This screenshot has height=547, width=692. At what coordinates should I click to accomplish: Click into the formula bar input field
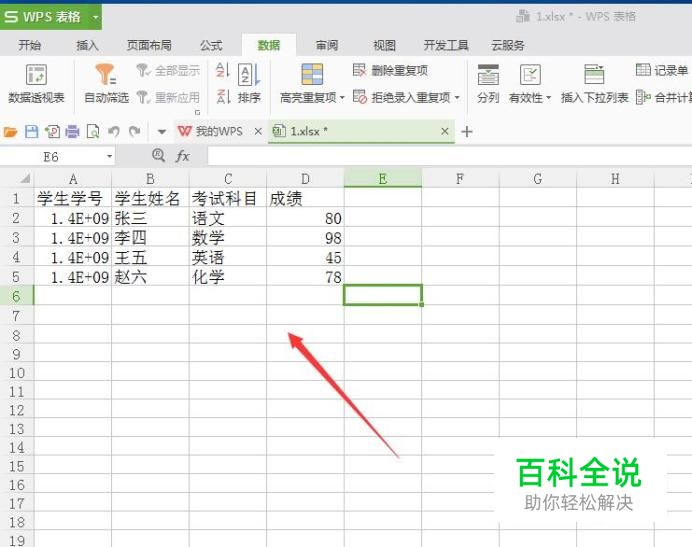(x=449, y=156)
